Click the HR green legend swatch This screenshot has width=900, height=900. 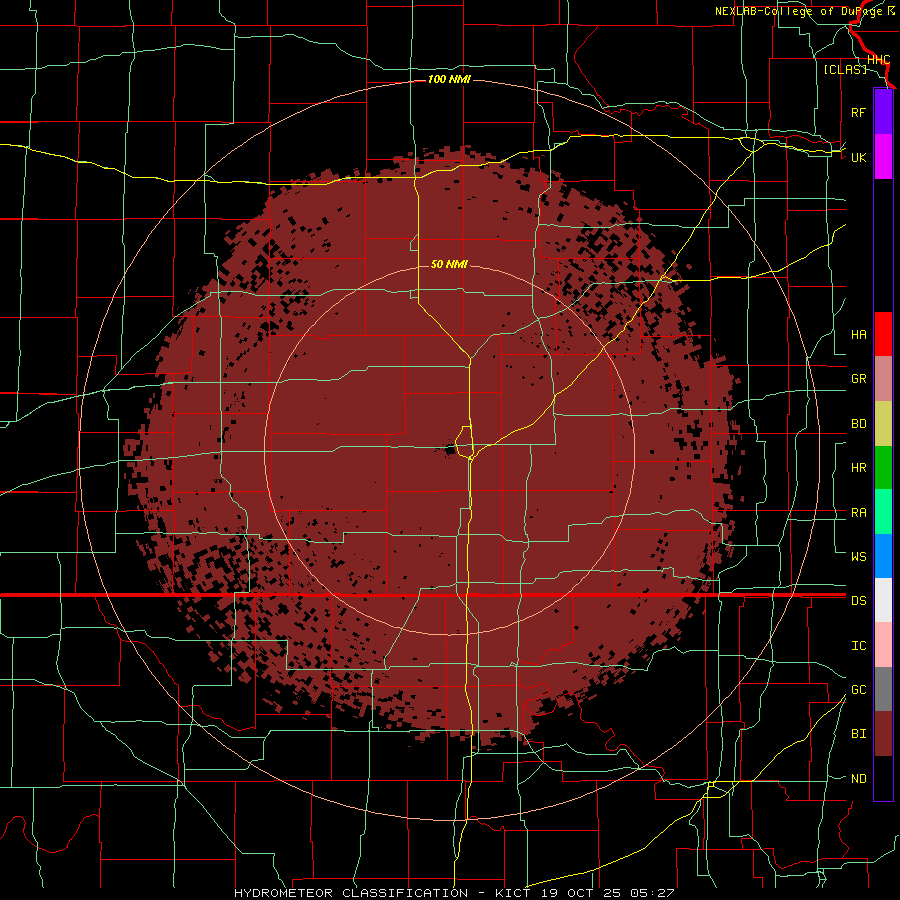[883, 468]
